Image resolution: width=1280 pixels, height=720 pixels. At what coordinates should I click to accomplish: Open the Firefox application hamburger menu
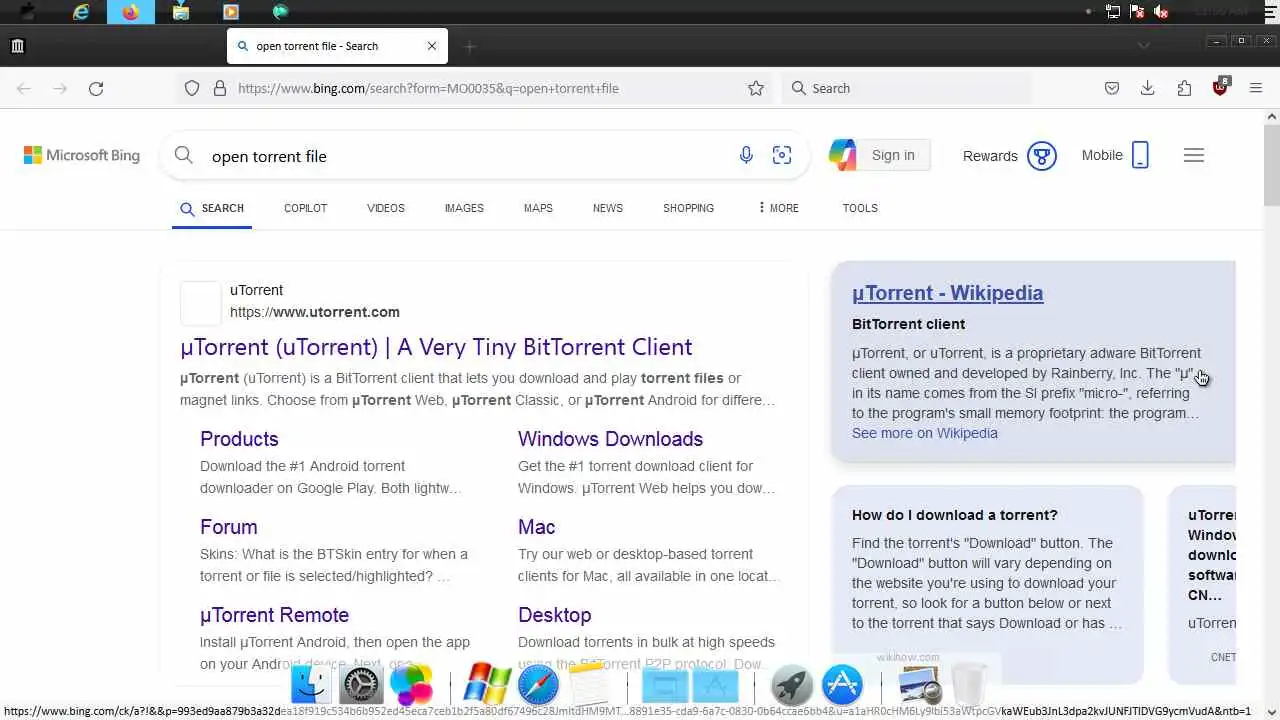click(x=1256, y=88)
